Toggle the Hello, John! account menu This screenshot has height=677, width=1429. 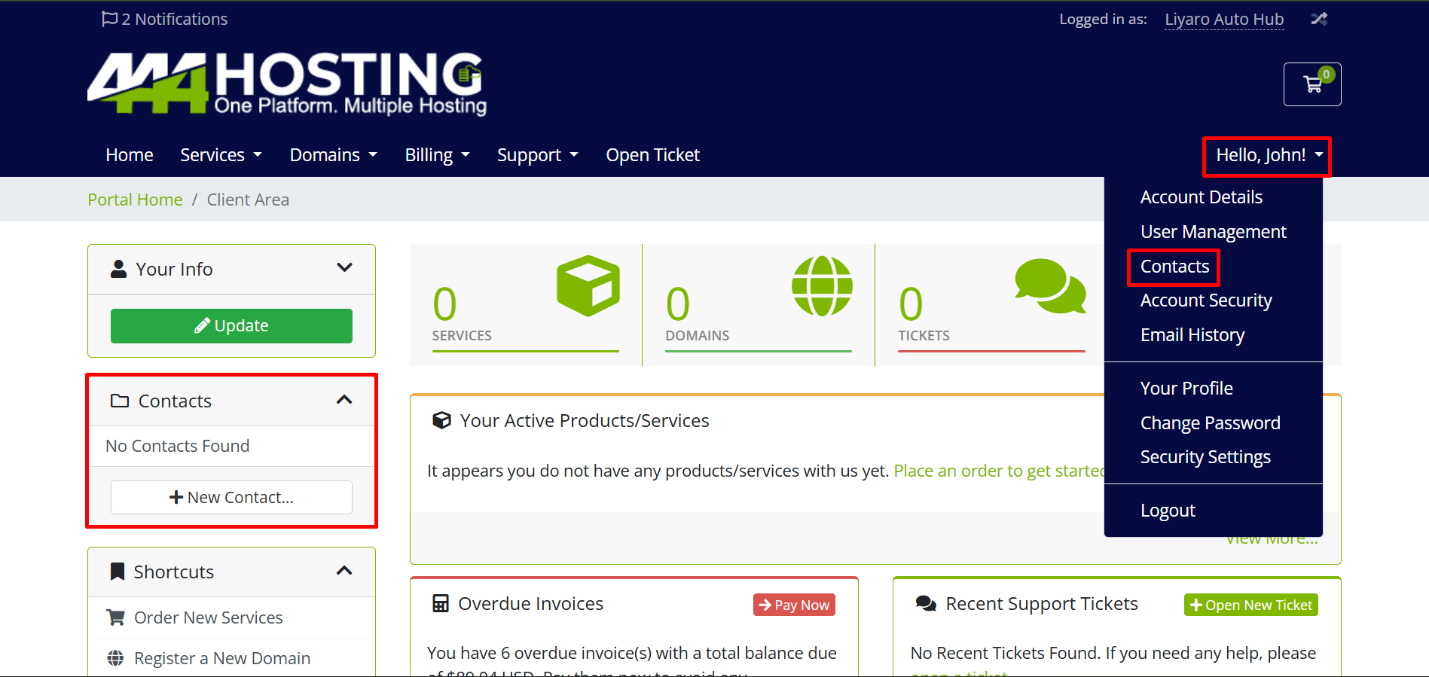1267,155
